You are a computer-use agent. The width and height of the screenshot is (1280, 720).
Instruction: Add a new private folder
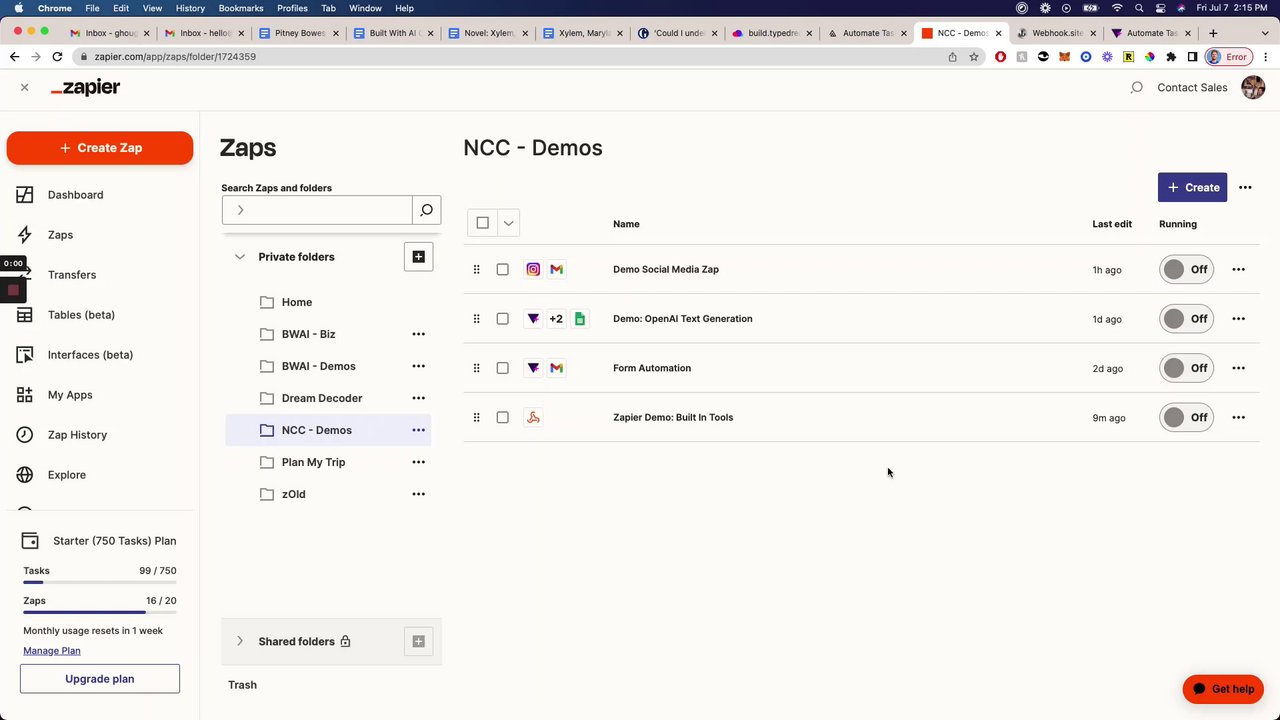pos(418,257)
